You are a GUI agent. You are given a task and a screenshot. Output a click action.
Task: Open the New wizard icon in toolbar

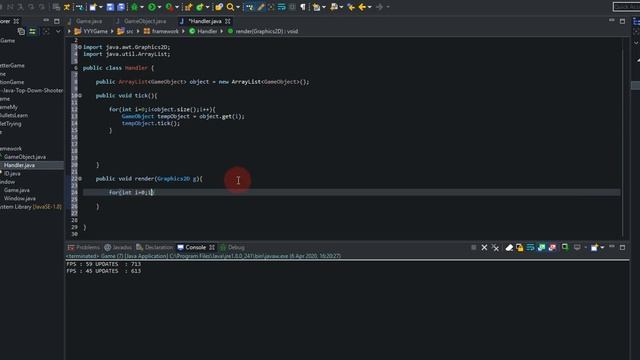tap(93, 7)
